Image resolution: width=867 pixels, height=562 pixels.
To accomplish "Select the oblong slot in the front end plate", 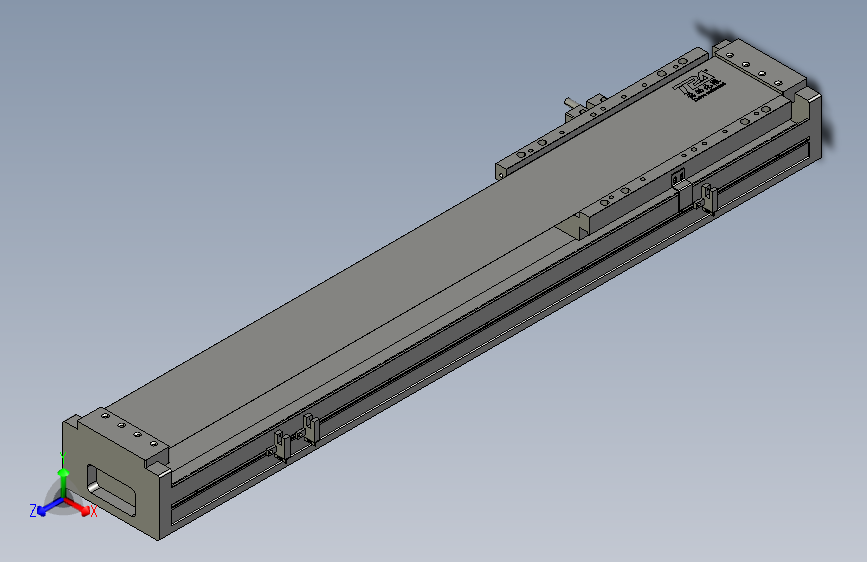I will 111,490.
